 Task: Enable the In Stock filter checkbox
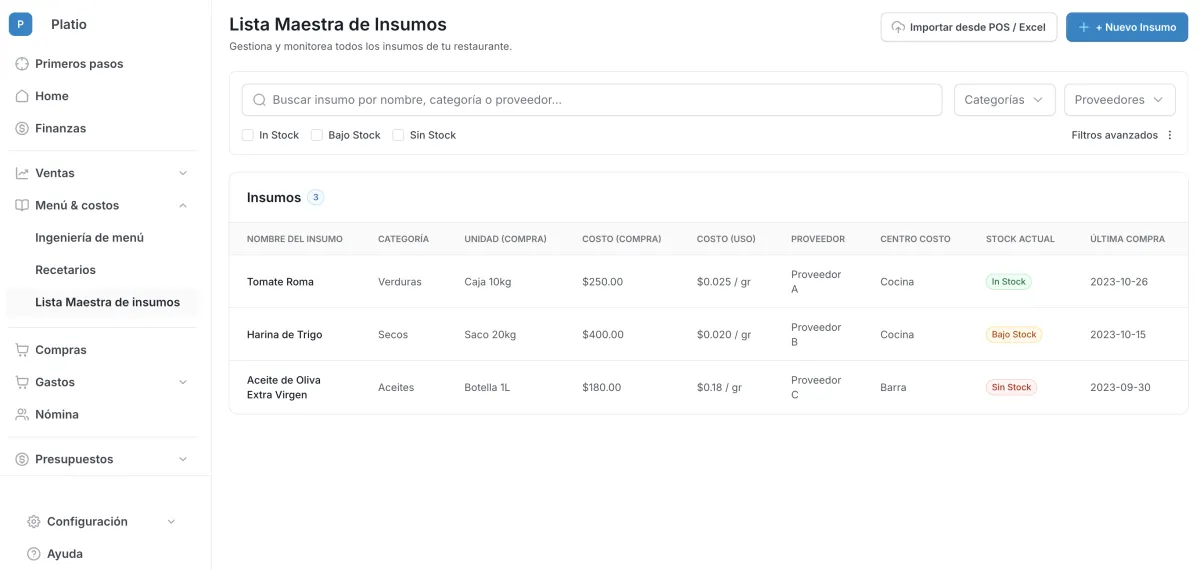248,135
